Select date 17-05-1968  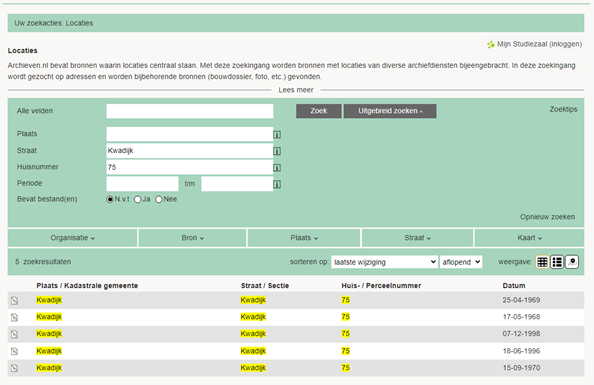[521, 317]
